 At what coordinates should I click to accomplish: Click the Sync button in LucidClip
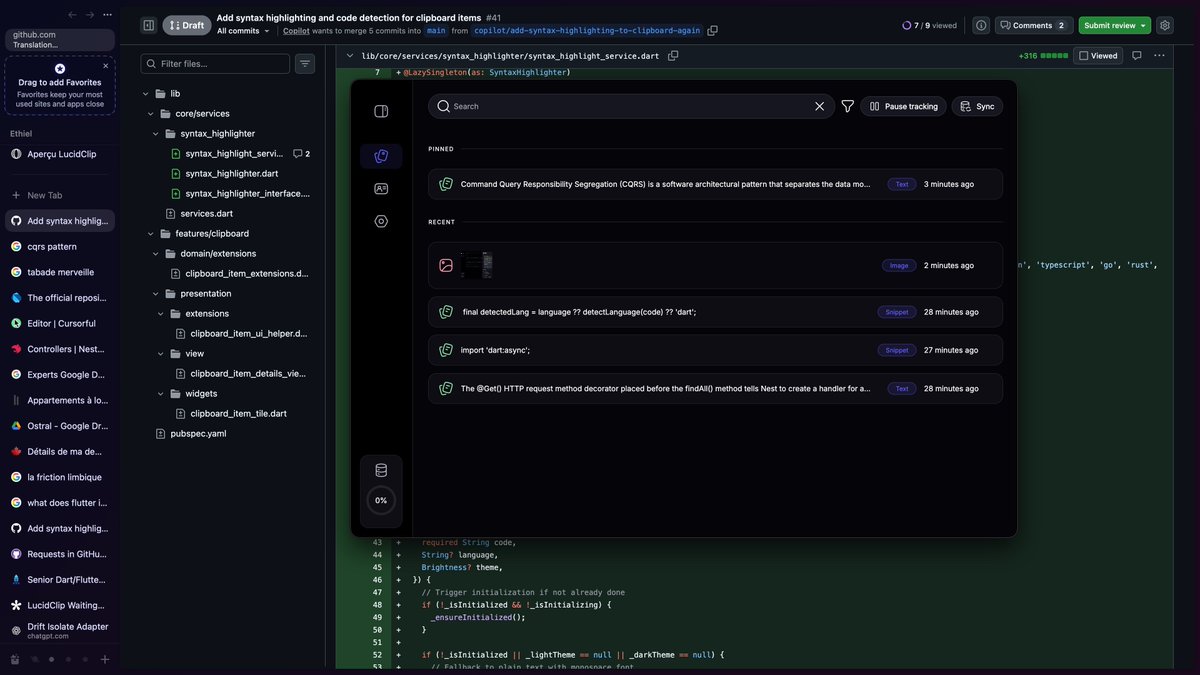click(x=977, y=106)
